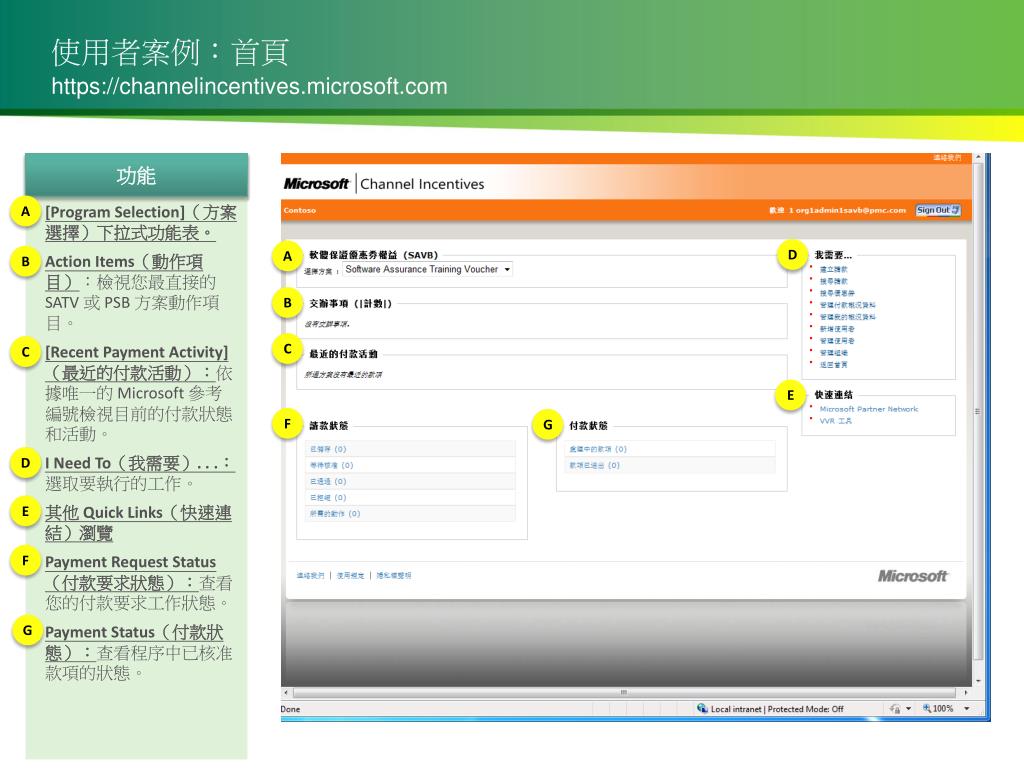Click the 已拒絕 (0) request status row
Viewport: 1024px width, 768px height.
pyautogui.click(x=410, y=498)
